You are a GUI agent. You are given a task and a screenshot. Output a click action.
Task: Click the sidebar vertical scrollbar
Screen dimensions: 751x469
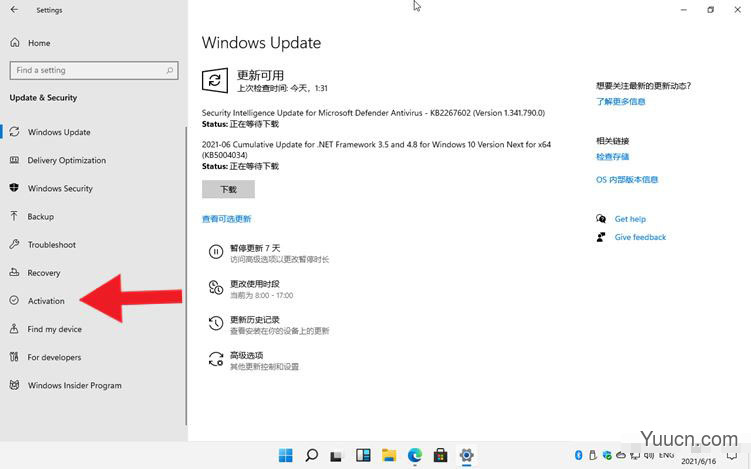(x=186, y=275)
